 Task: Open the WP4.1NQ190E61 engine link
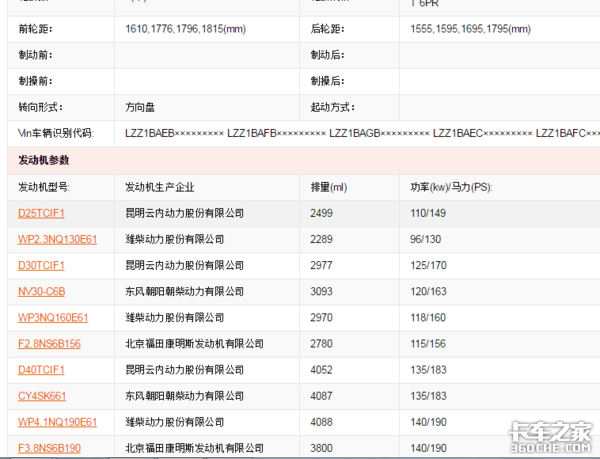click(x=57, y=422)
